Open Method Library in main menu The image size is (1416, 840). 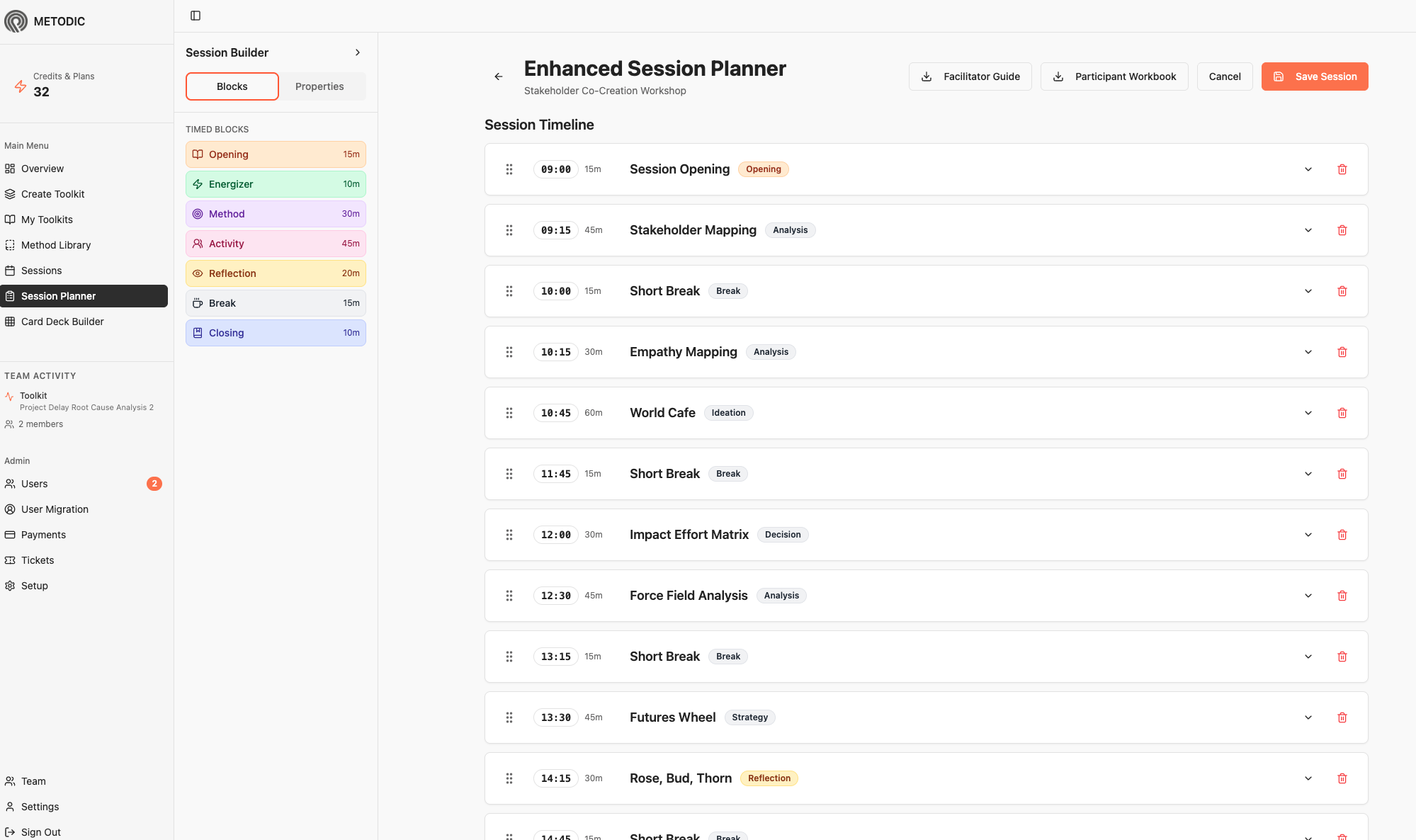[x=56, y=245]
